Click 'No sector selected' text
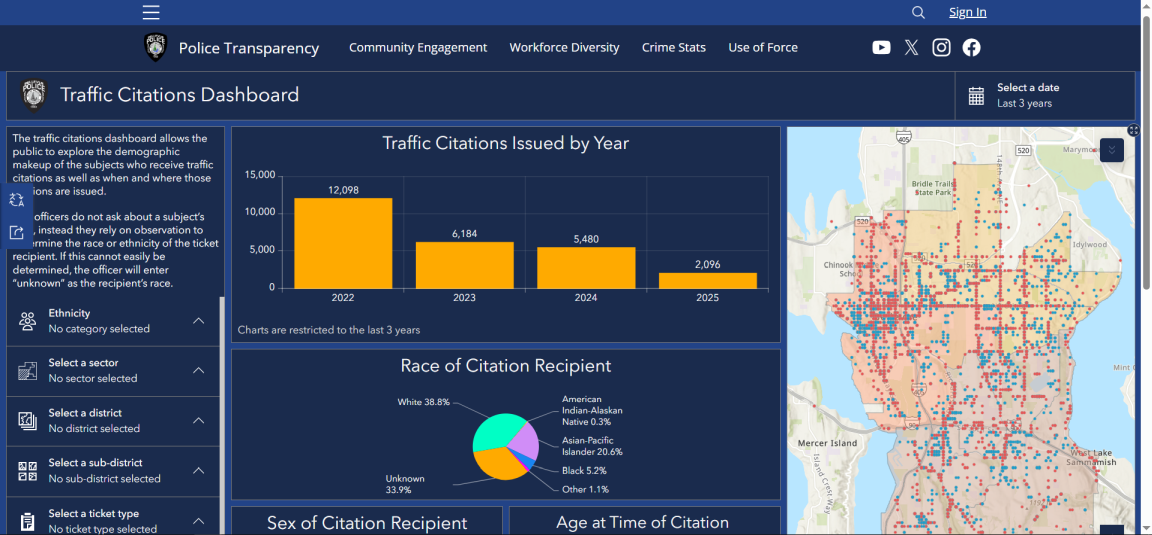Screen dimensions: 1152x535 tap(93, 378)
